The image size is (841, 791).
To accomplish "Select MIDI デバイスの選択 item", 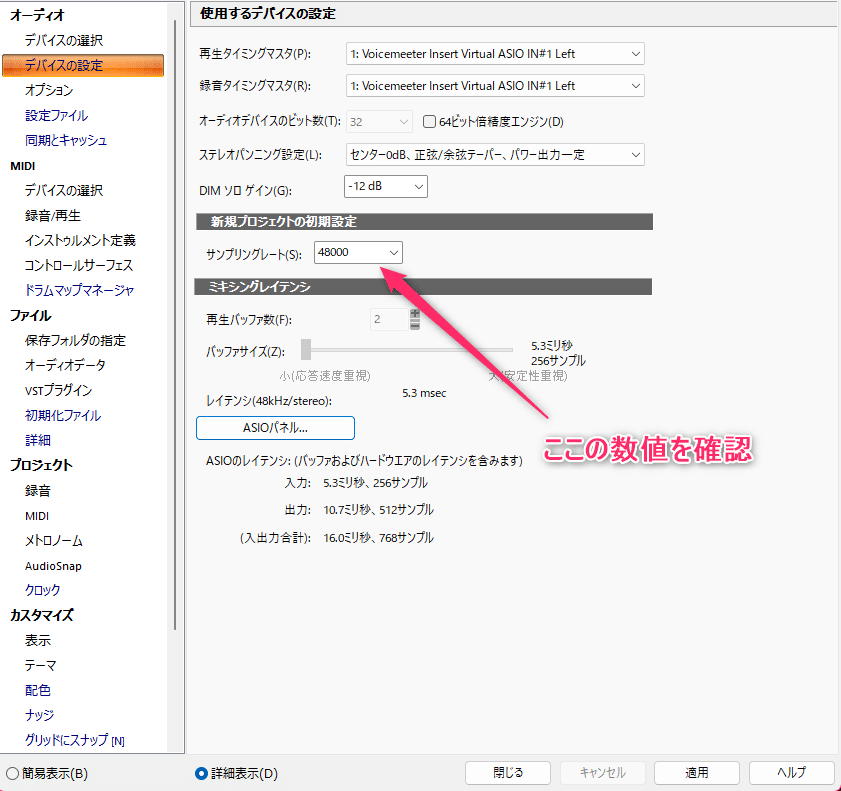I will point(64,190).
